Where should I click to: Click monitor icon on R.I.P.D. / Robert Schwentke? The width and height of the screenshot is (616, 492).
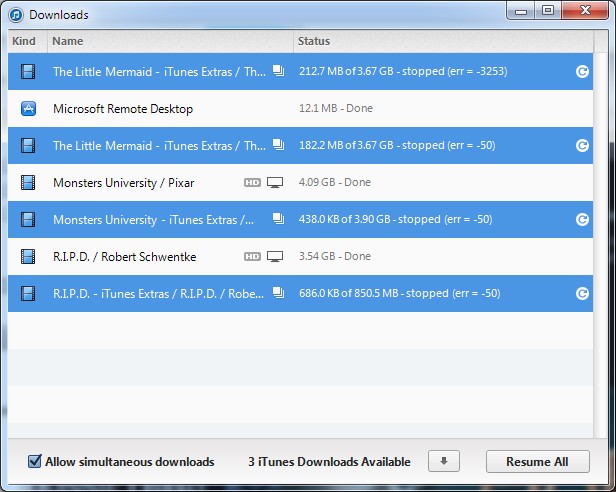(x=275, y=256)
